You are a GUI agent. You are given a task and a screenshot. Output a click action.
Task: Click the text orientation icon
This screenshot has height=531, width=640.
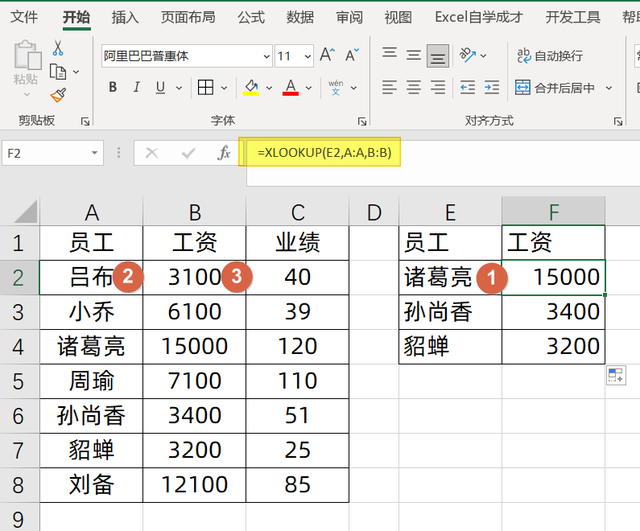[467, 55]
